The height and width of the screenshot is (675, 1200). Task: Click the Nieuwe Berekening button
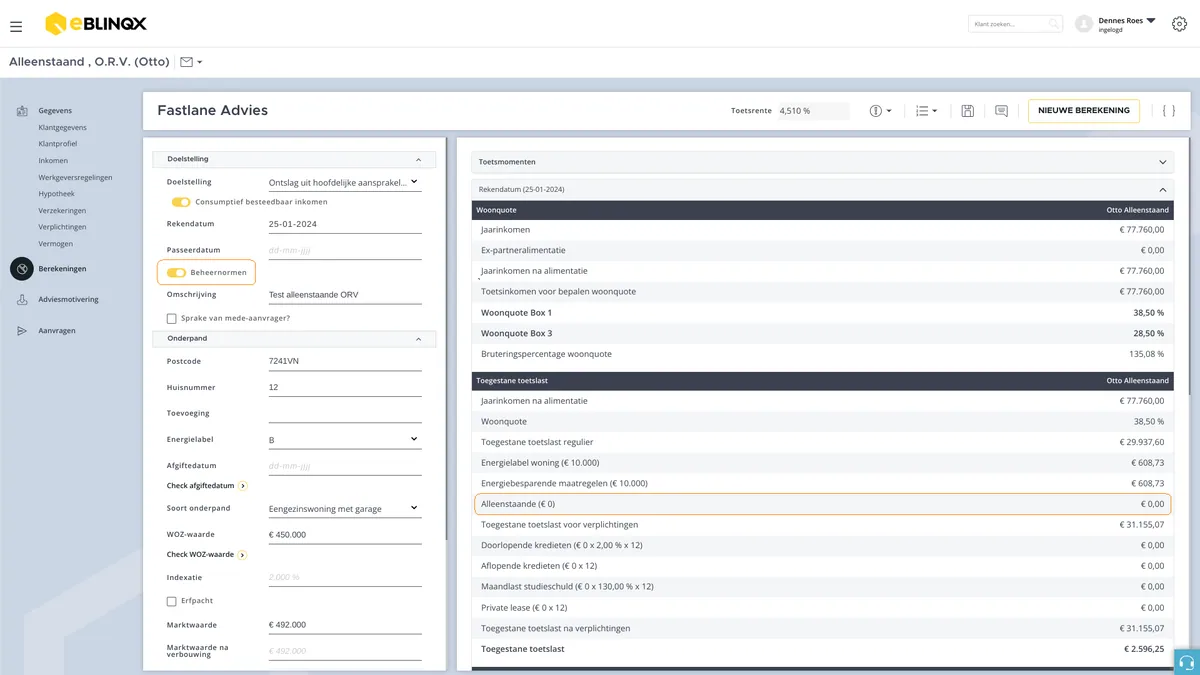coord(1084,110)
